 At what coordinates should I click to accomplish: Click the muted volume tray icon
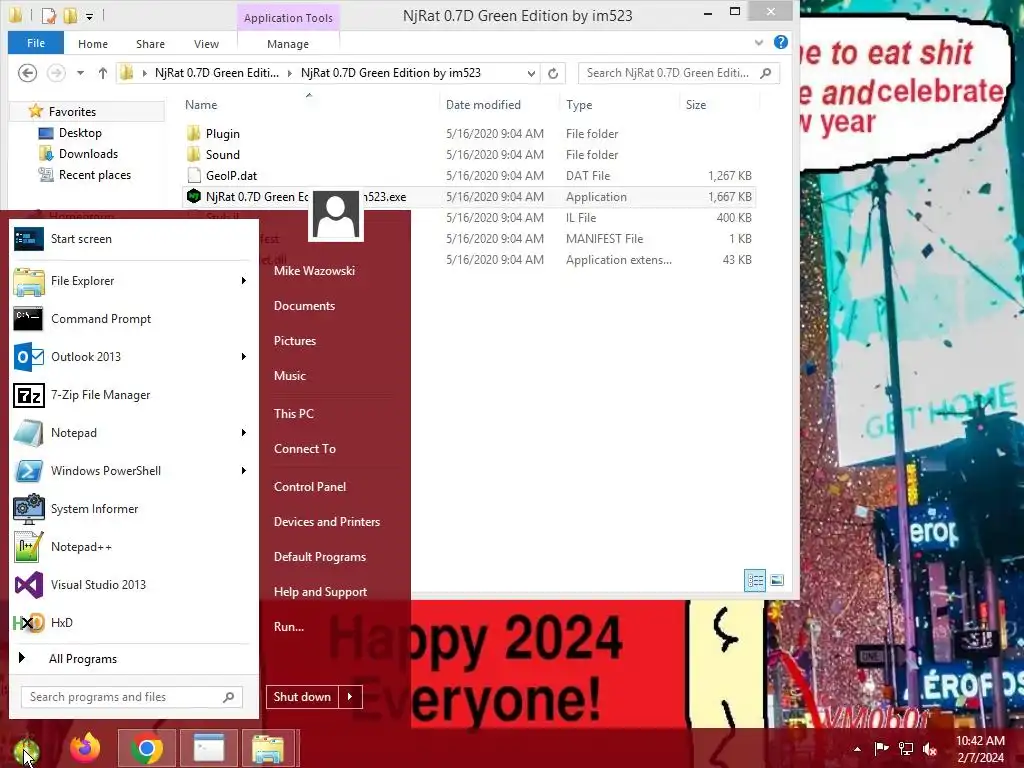tap(930, 748)
